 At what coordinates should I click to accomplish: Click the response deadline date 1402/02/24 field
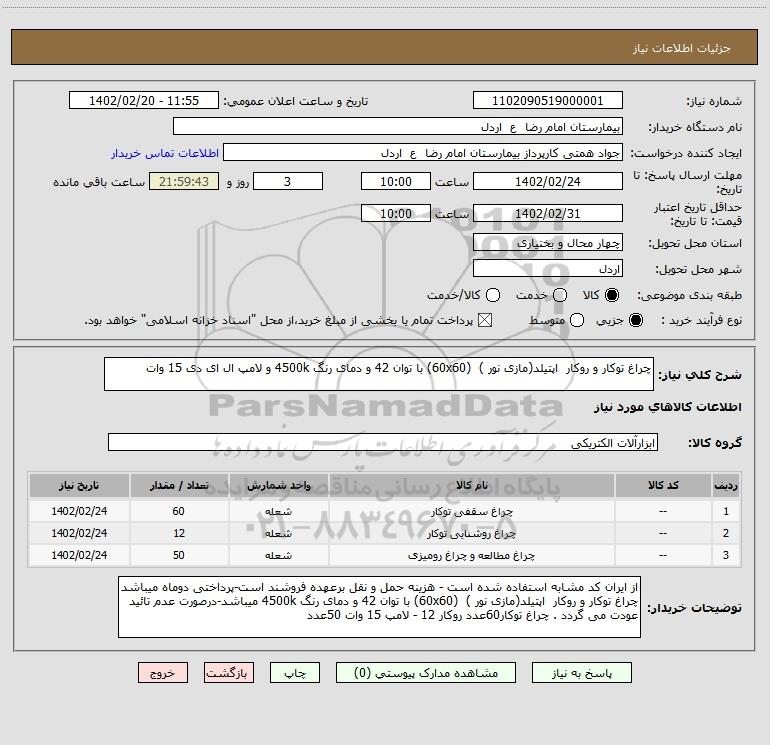(x=548, y=181)
